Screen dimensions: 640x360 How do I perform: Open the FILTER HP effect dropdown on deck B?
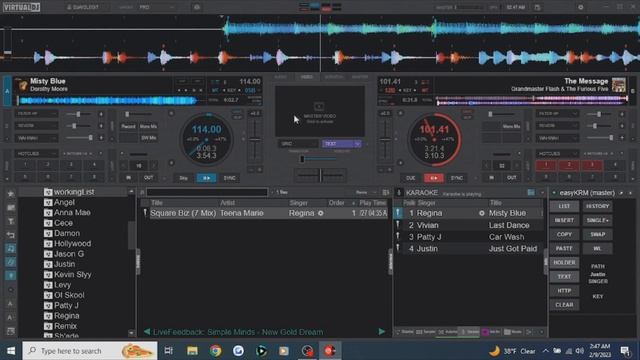[x=557, y=113]
